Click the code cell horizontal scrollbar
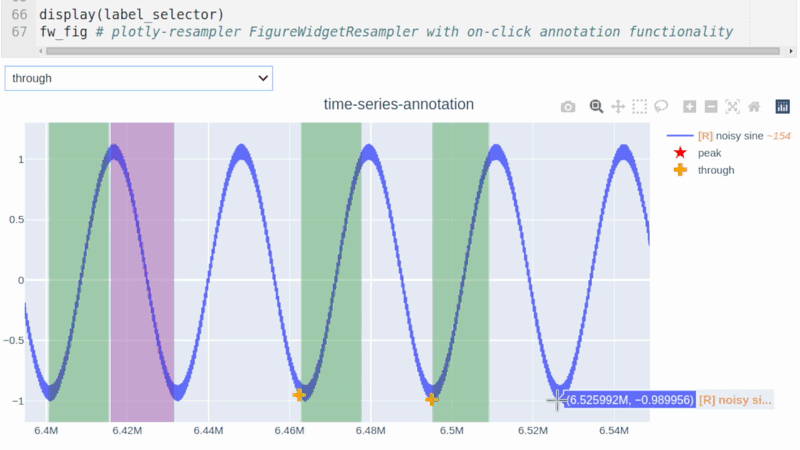This screenshot has height=450, width=800. point(412,51)
